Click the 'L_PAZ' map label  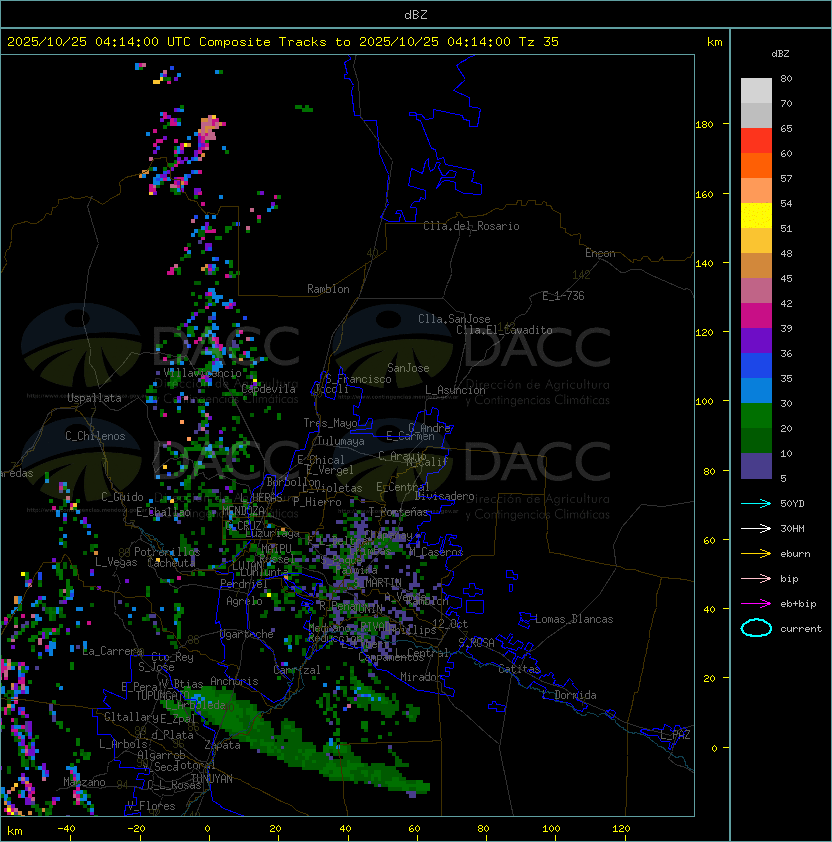[675, 735]
